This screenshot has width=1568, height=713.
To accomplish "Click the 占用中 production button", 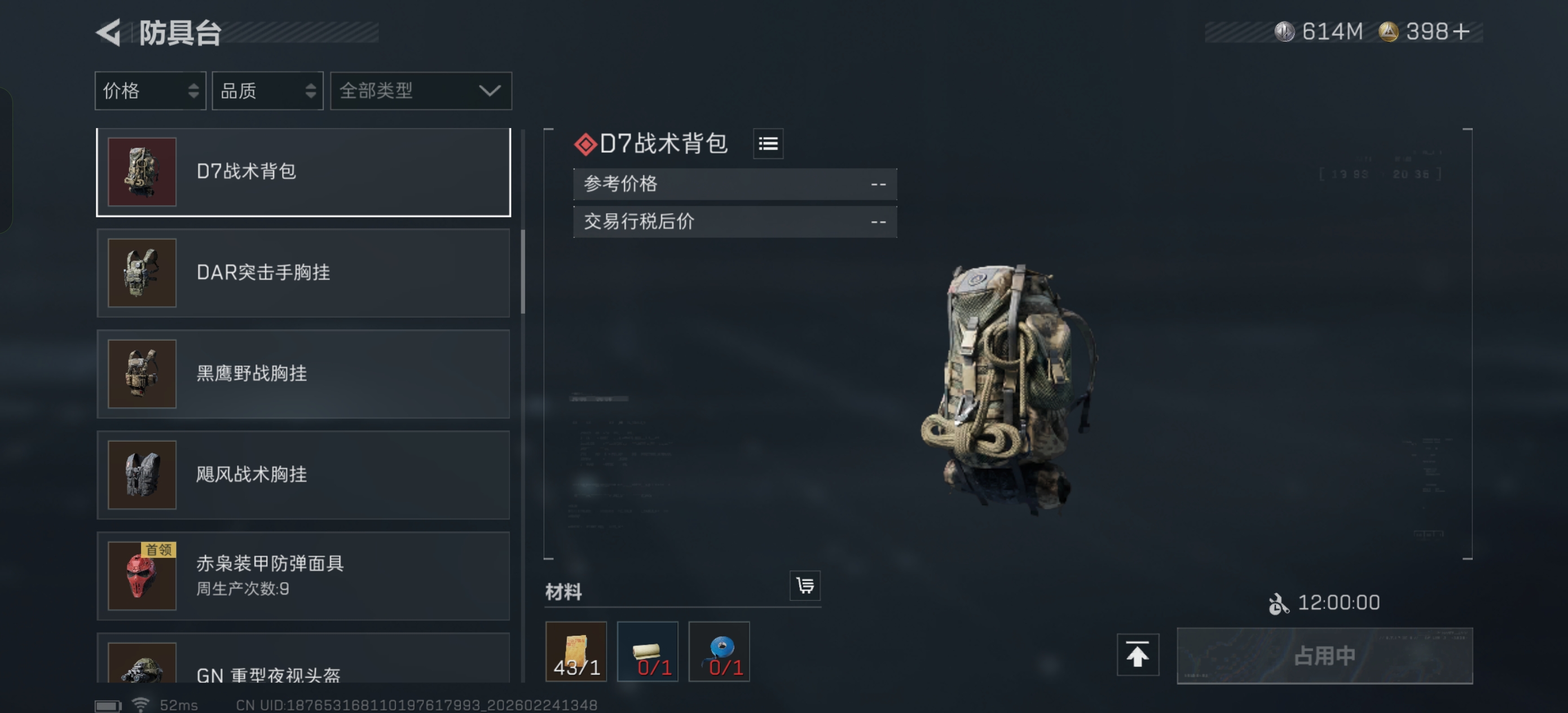I will 1324,656.
